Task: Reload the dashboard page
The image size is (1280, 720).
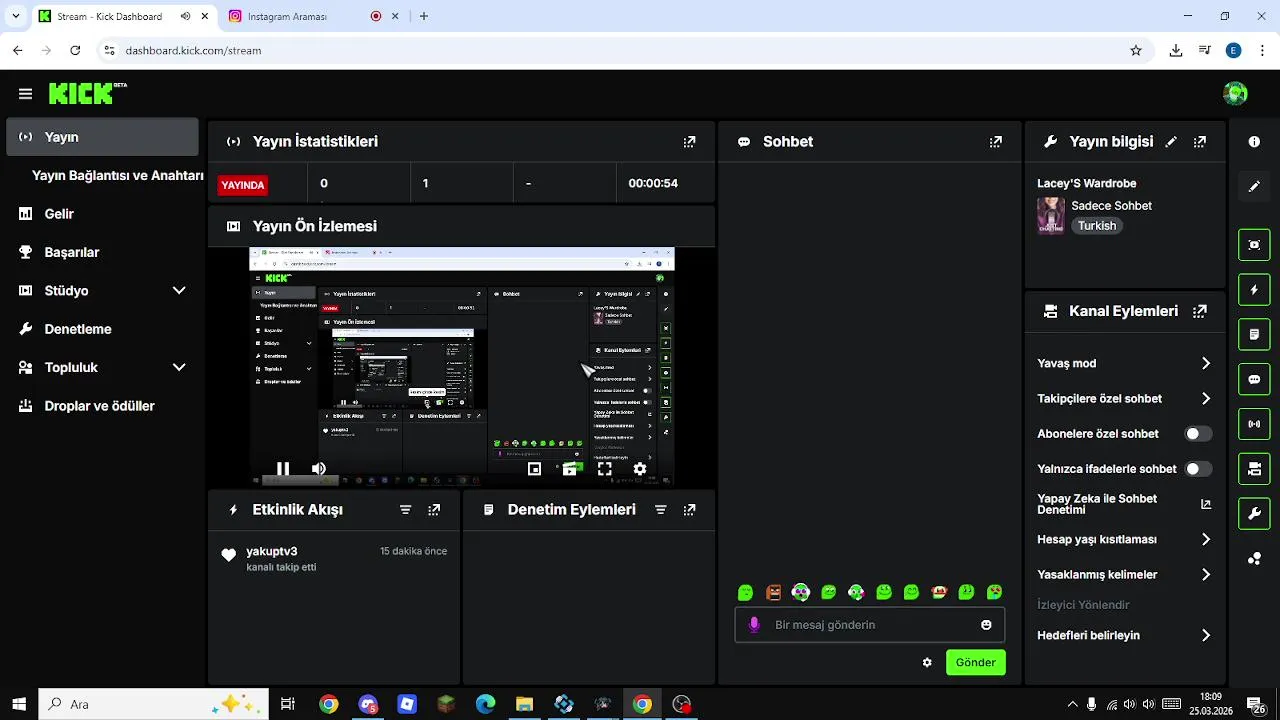Action: point(75,50)
